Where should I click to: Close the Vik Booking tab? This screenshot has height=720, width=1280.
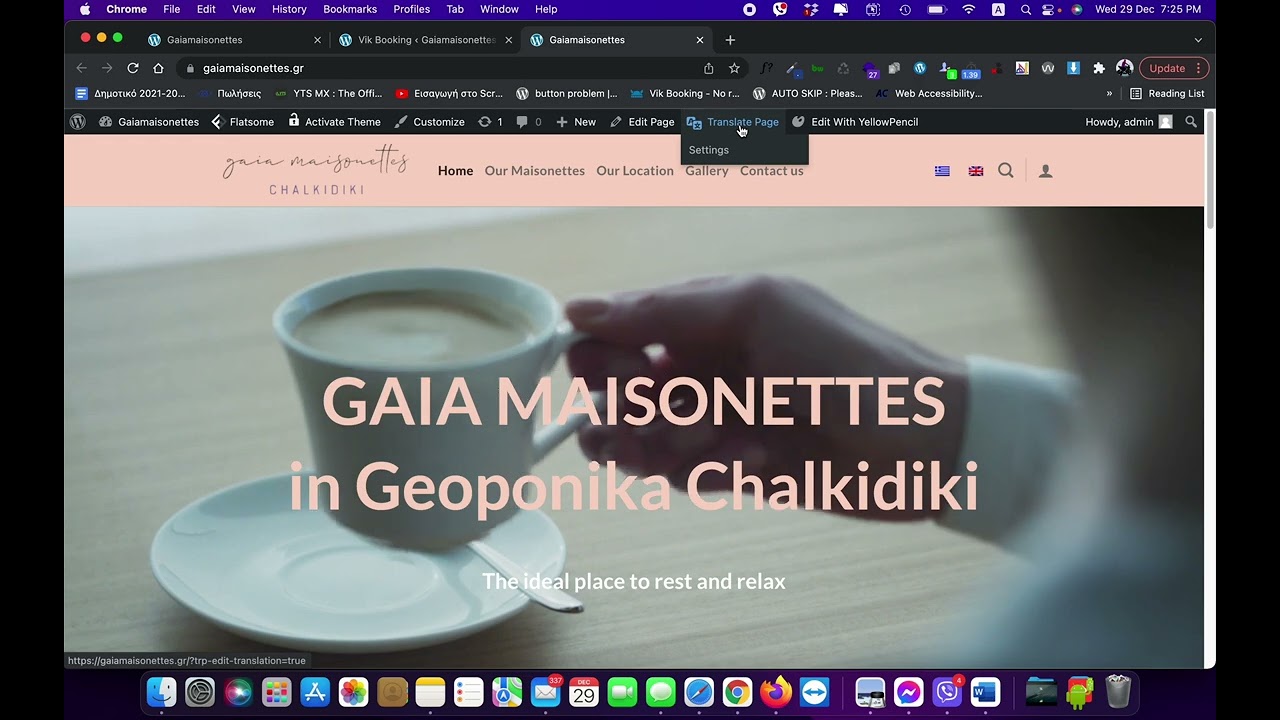(x=508, y=40)
